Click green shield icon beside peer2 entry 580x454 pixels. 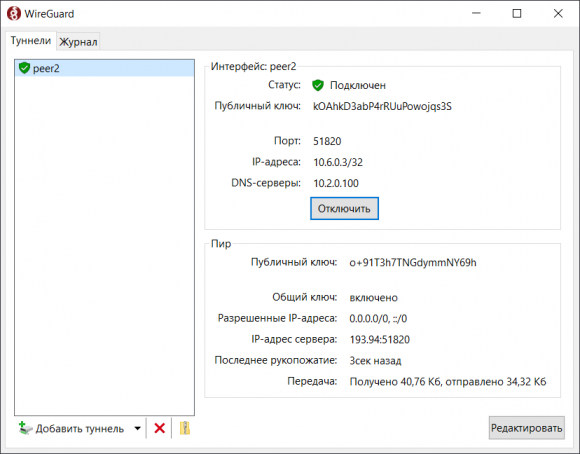pos(24,68)
